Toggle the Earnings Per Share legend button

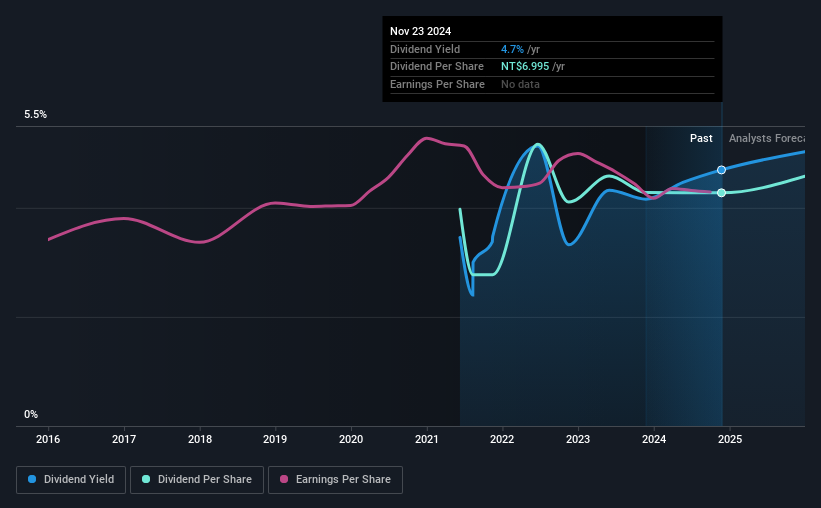click(x=335, y=480)
